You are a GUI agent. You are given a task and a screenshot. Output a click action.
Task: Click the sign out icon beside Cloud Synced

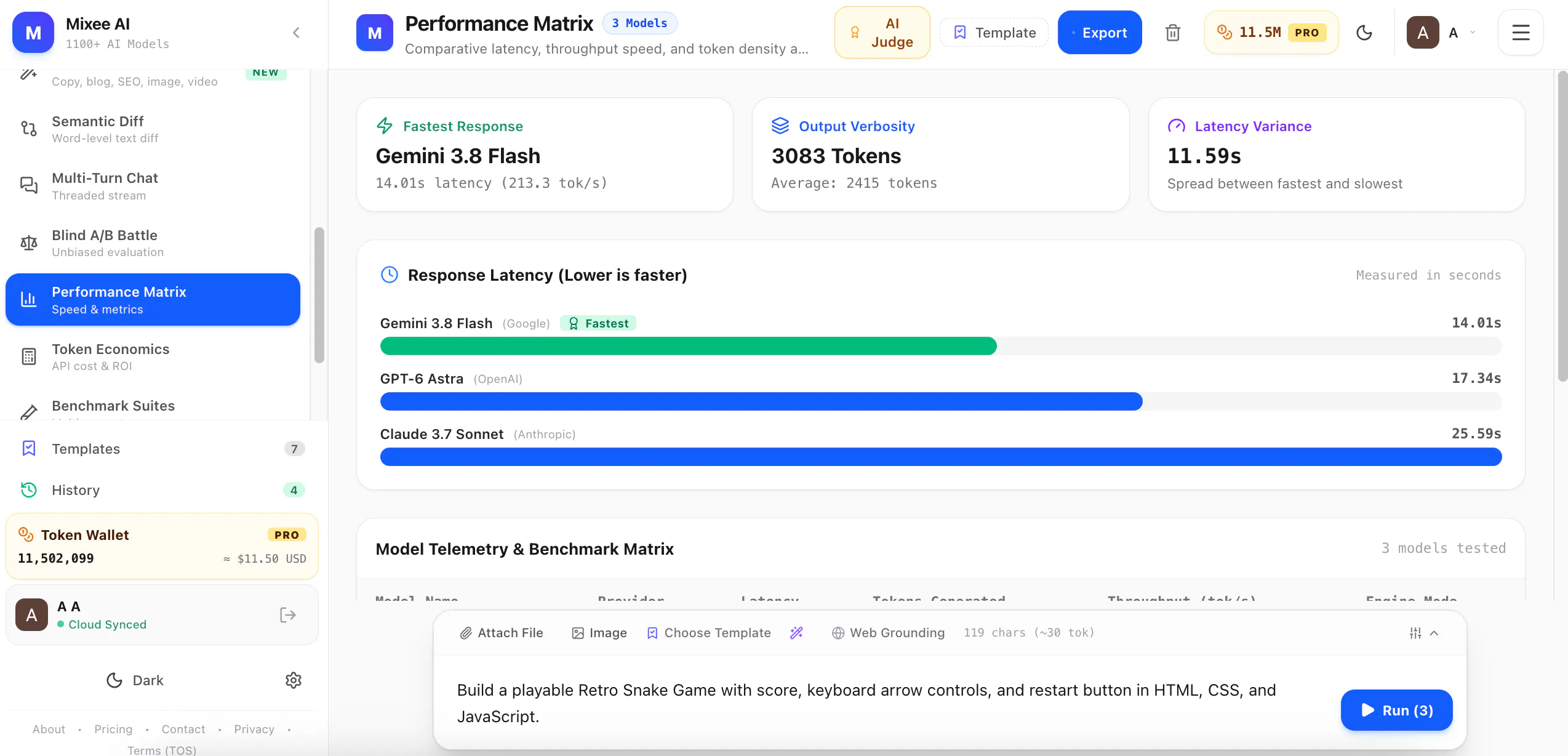(x=288, y=615)
